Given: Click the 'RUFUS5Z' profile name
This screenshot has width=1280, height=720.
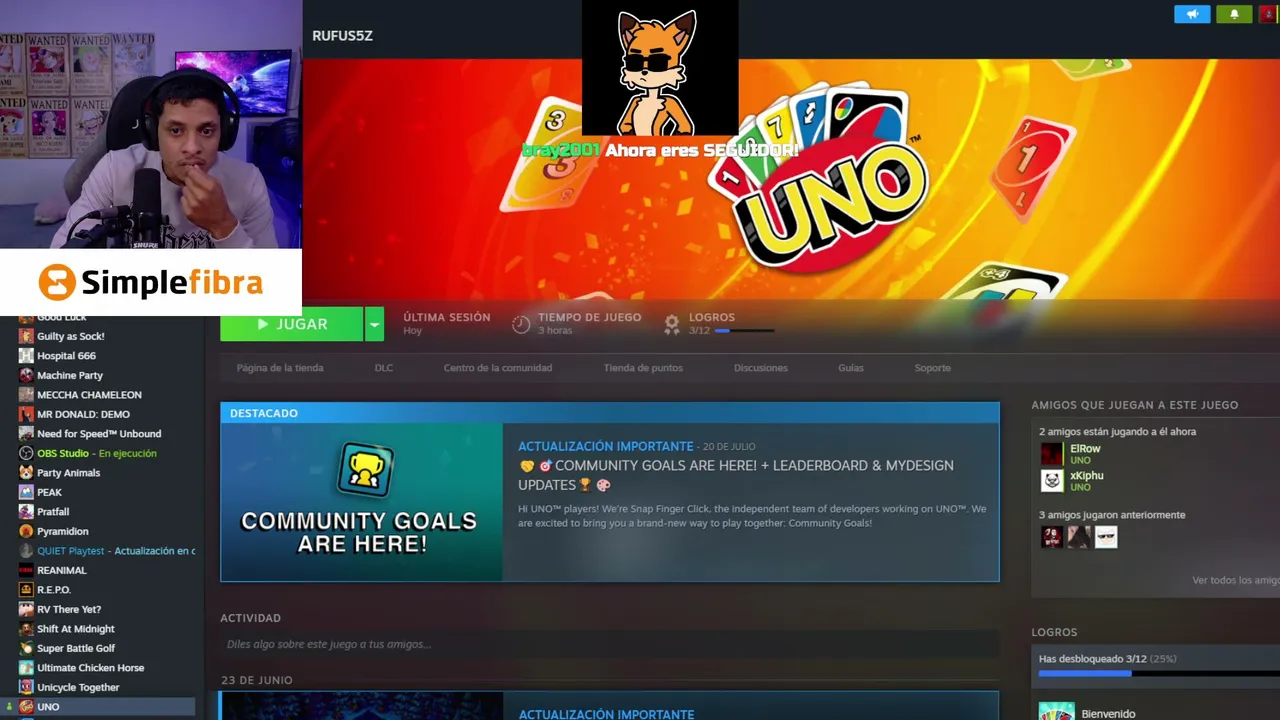Looking at the screenshot, I should (342, 35).
